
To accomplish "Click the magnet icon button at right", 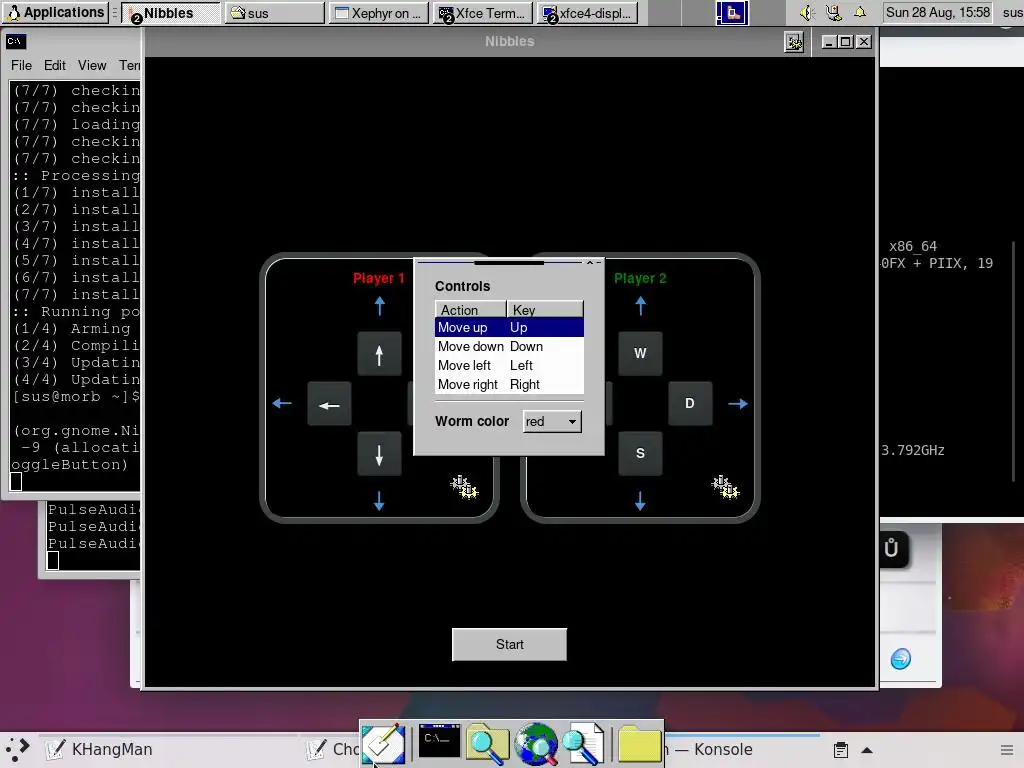I will 891,548.
